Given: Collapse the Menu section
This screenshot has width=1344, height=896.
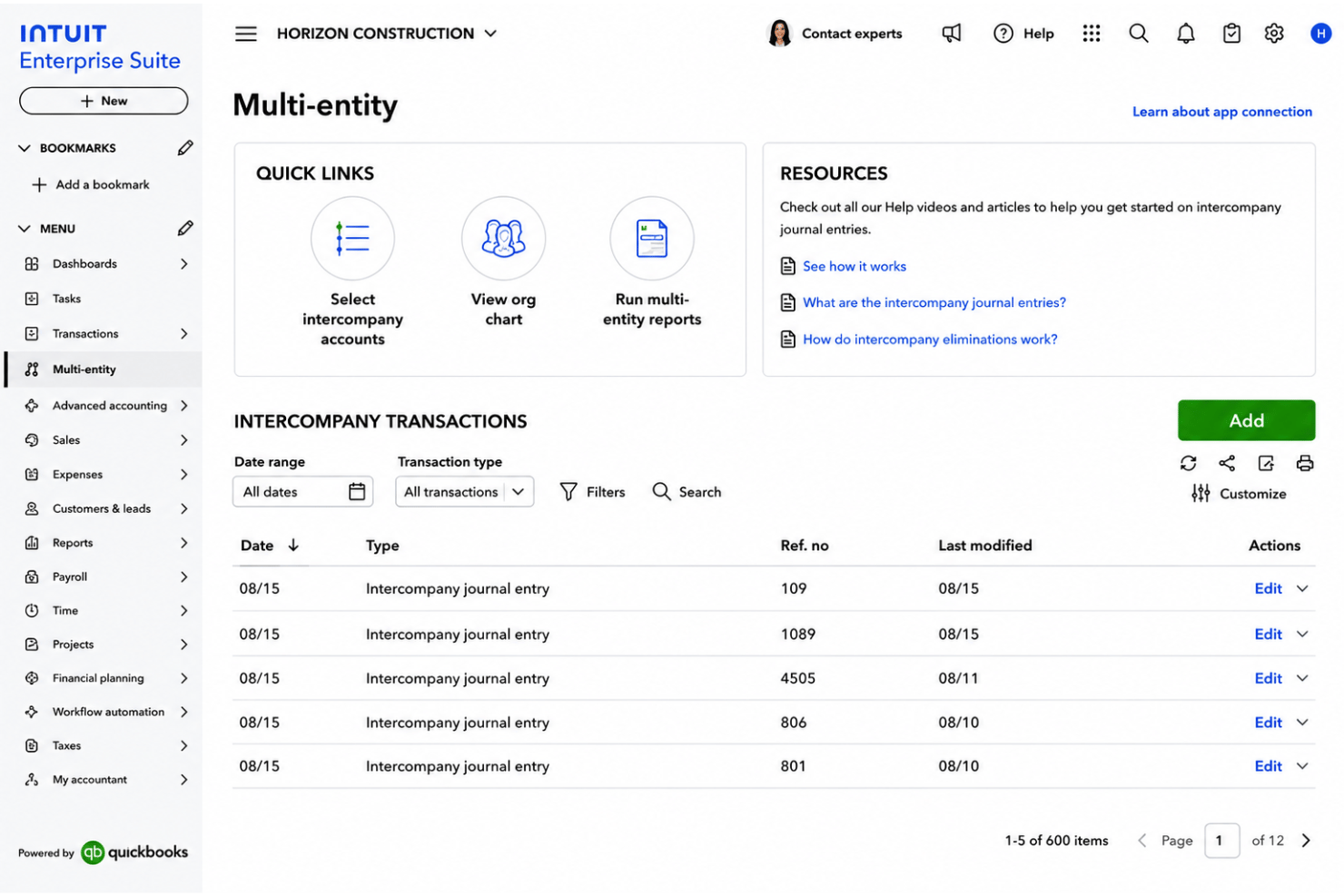Looking at the screenshot, I should tap(25, 229).
